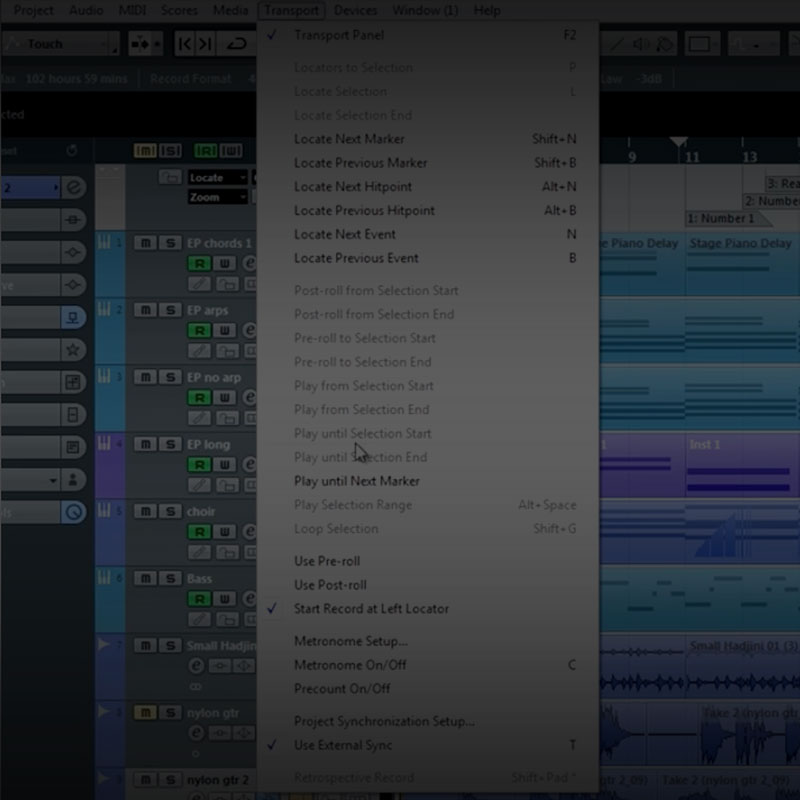The width and height of the screenshot is (800, 800).
Task: Click the star icon in inspector
Action: point(73,350)
